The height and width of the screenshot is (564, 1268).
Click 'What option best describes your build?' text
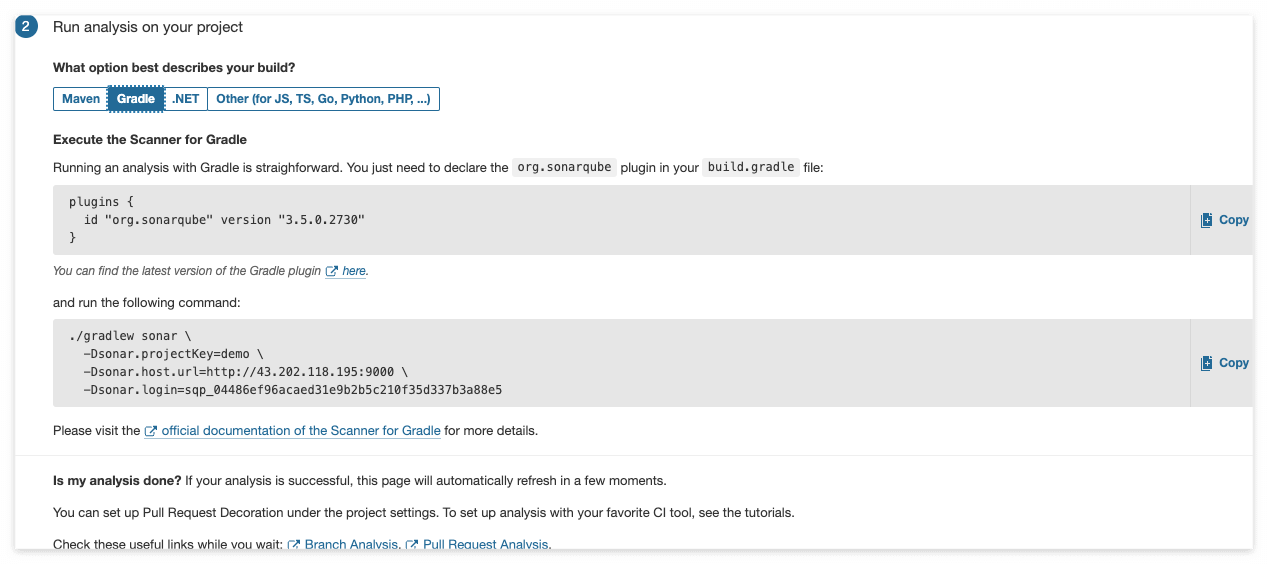(174, 68)
